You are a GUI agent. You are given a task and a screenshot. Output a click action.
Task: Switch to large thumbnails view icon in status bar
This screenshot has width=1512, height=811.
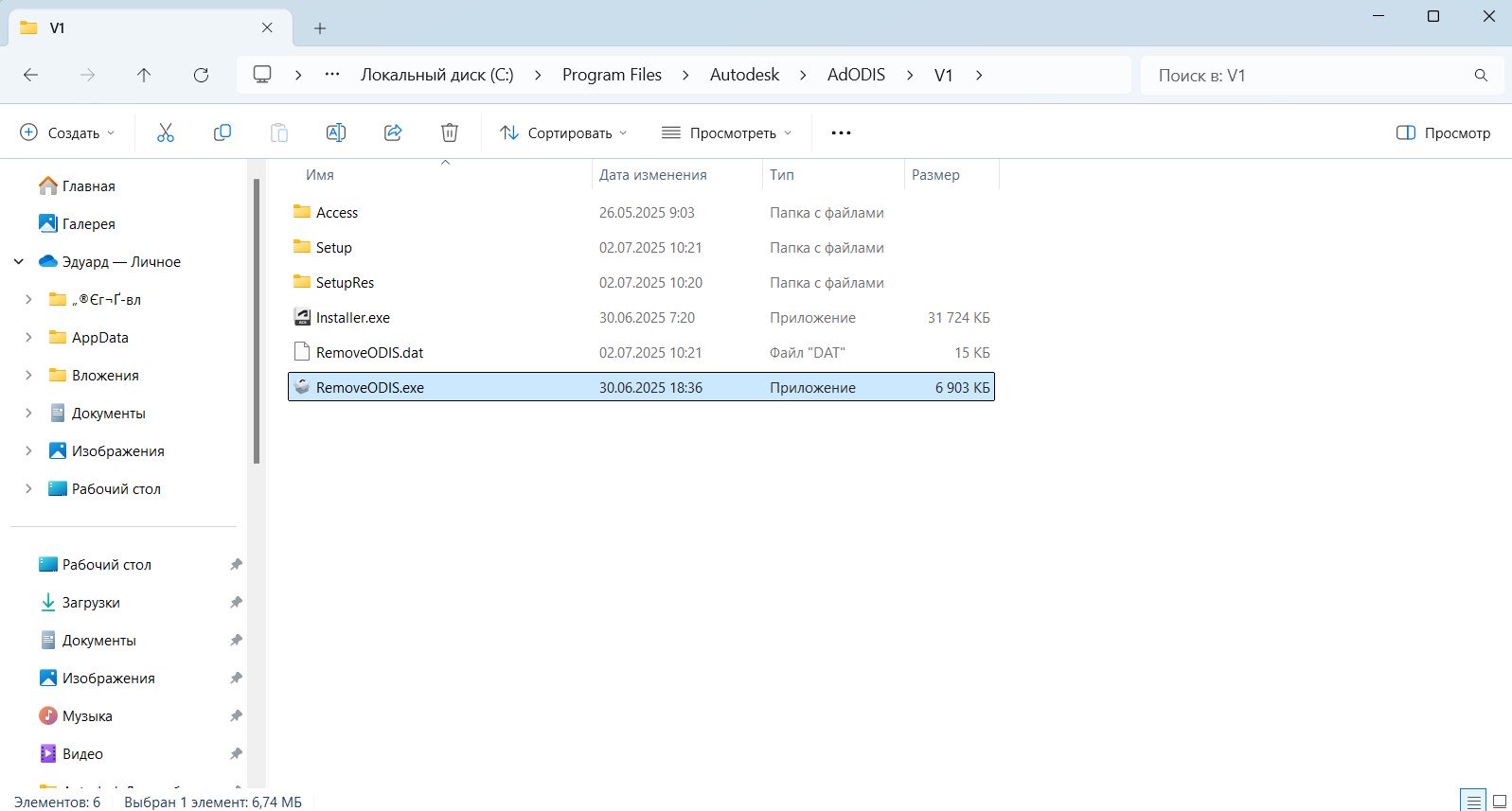1500,801
